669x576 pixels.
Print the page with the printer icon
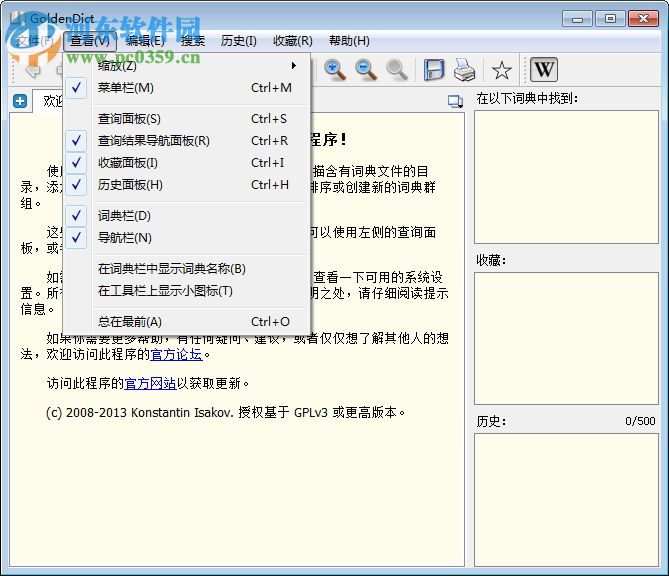tap(464, 70)
